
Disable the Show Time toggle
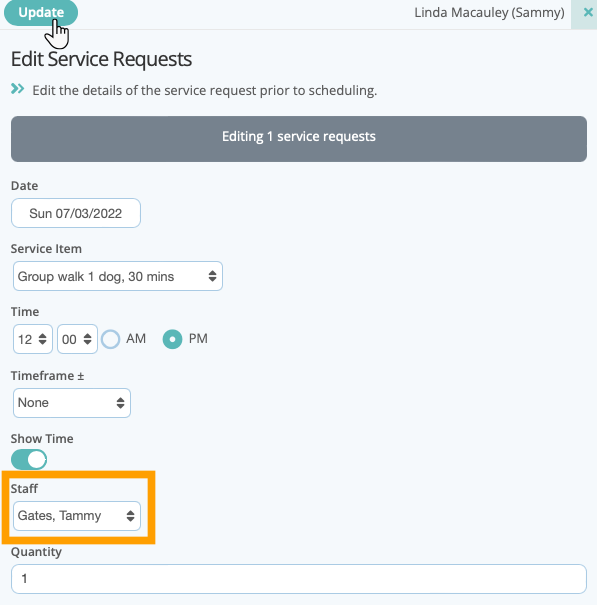[x=29, y=460]
